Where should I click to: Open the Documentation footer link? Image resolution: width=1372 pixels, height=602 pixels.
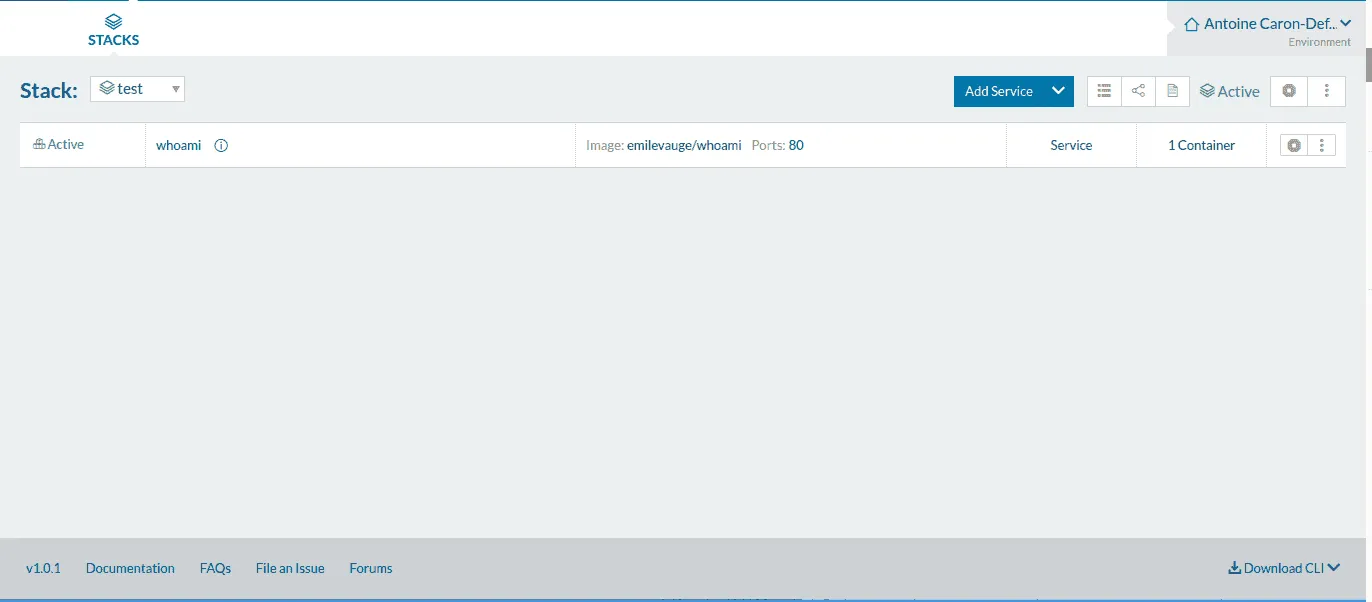click(130, 568)
